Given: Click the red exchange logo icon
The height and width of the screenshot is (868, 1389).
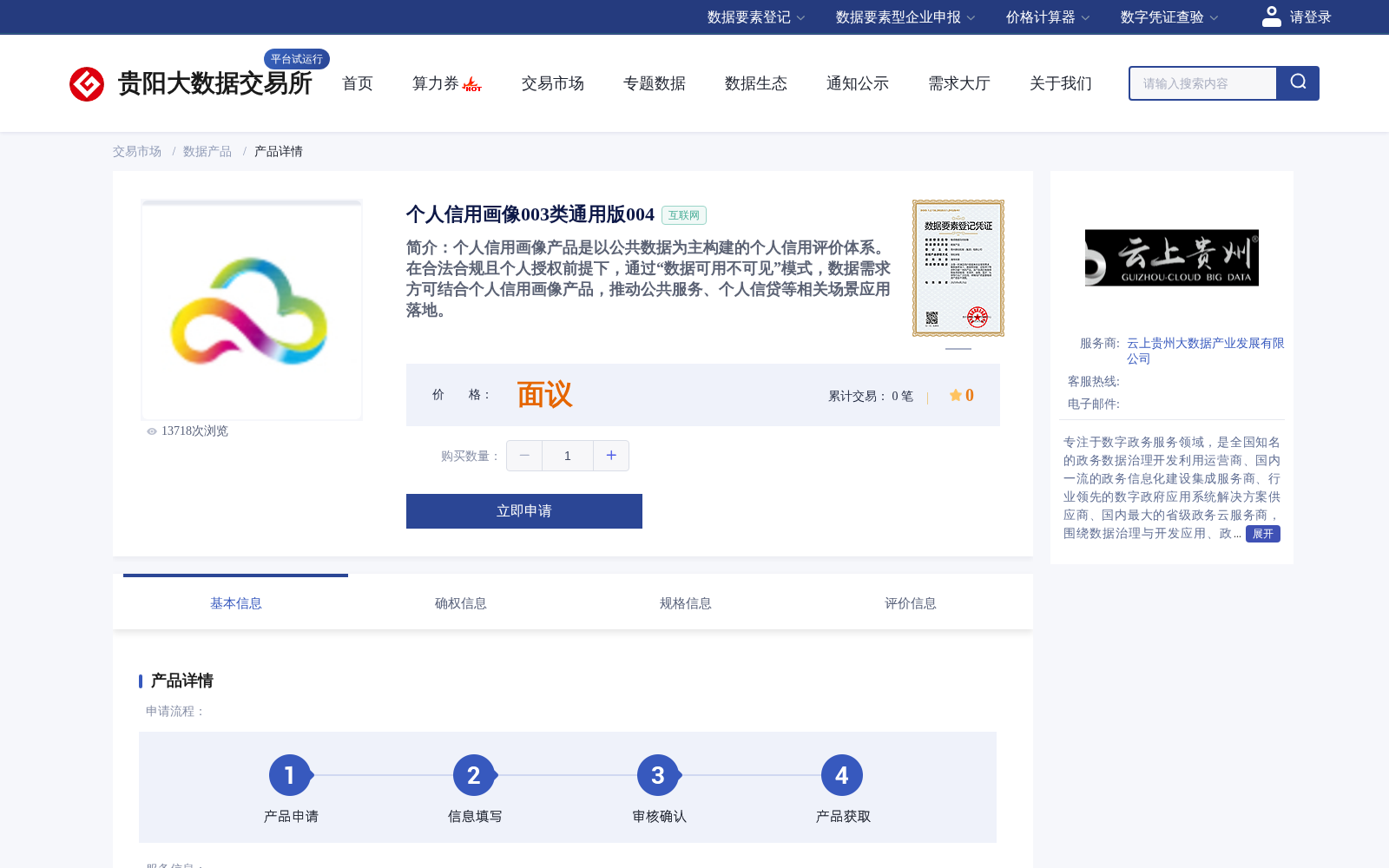Looking at the screenshot, I should pyautogui.click(x=87, y=84).
